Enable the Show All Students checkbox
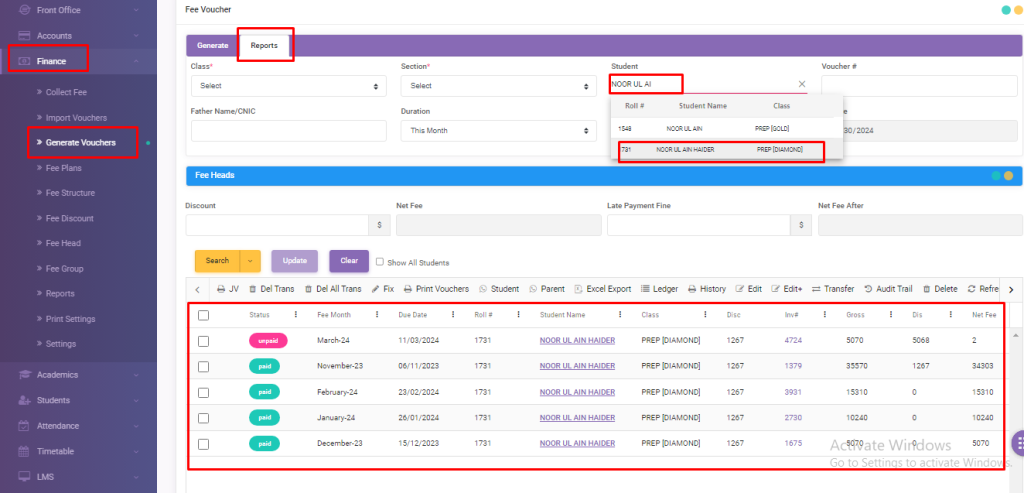This screenshot has height=493, width=1024. [x=380, y=262]
